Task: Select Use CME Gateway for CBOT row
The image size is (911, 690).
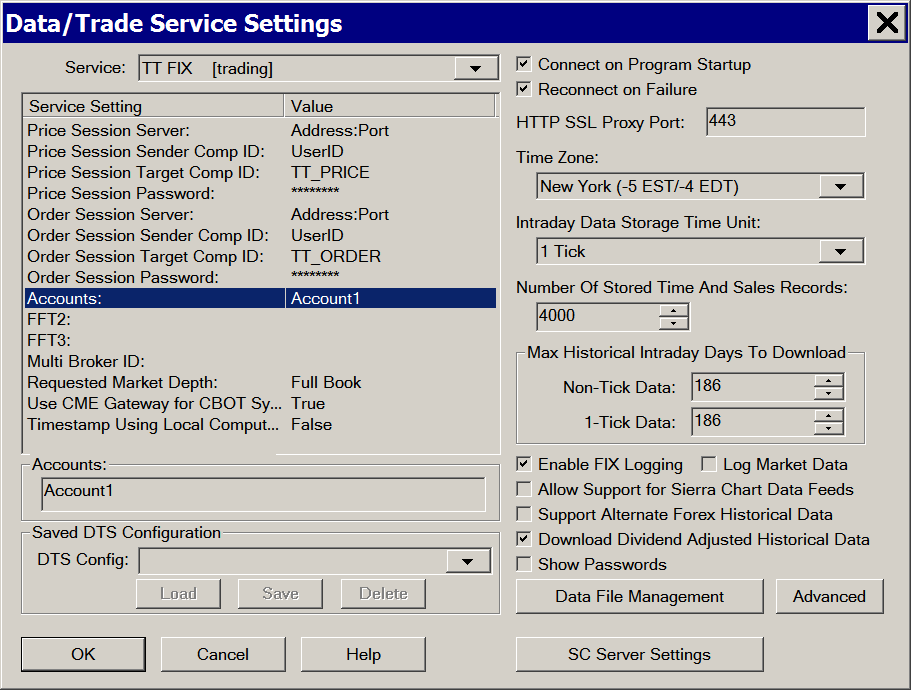Action: pos(260,404)
